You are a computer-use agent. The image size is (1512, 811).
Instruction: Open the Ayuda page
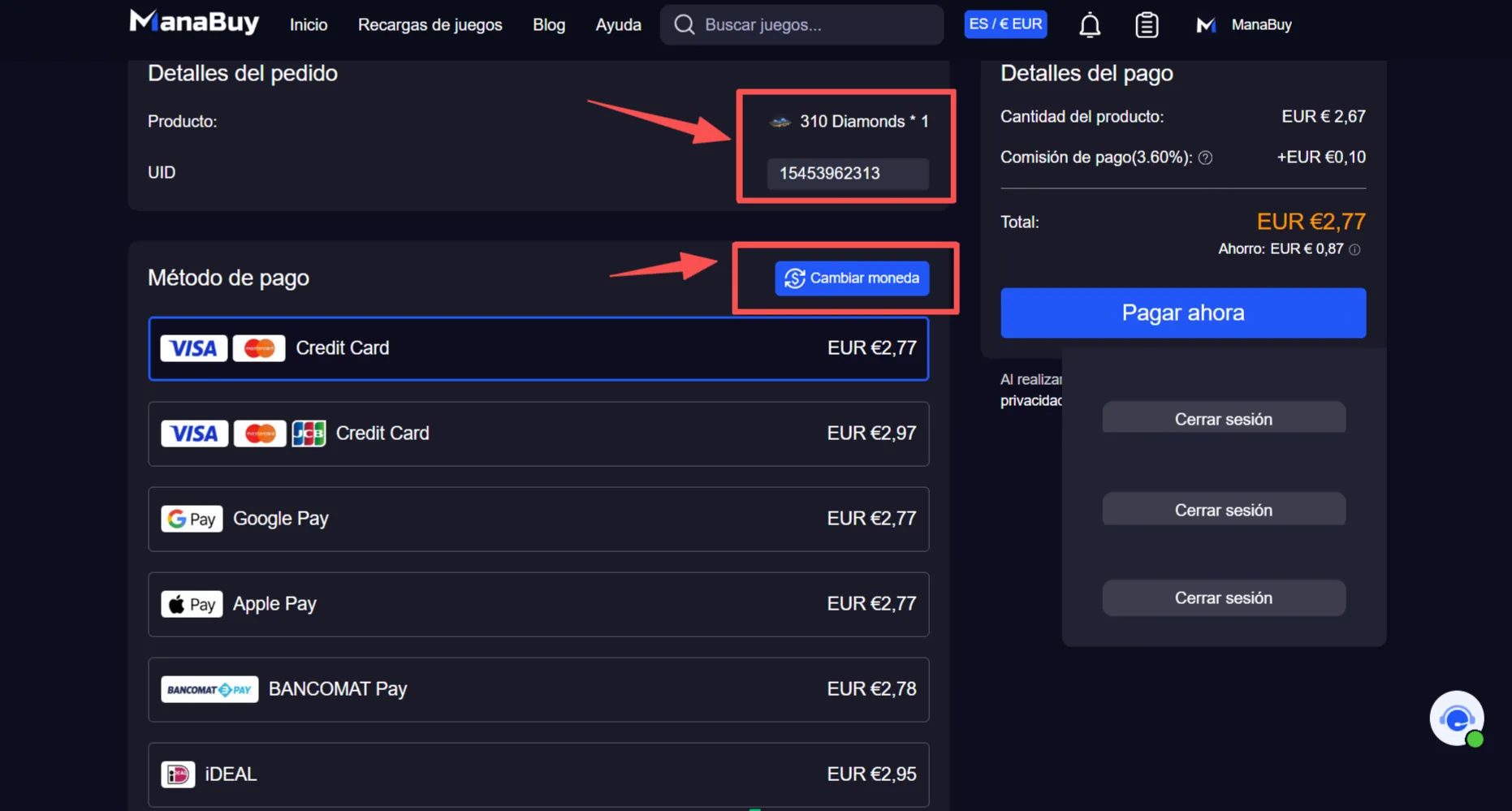(x=618, y=25)
